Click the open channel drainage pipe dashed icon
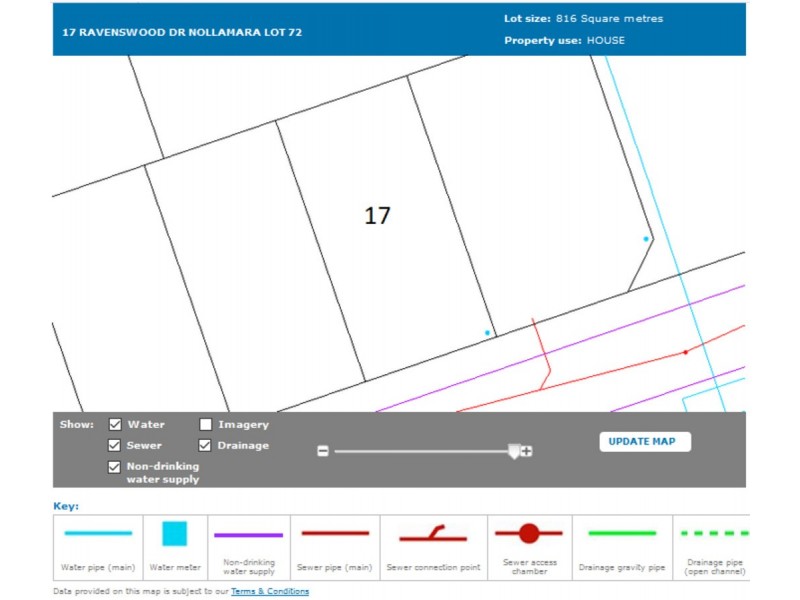This screenshot has height=600, width=800. pyautogui.click(x=712, y=534)
